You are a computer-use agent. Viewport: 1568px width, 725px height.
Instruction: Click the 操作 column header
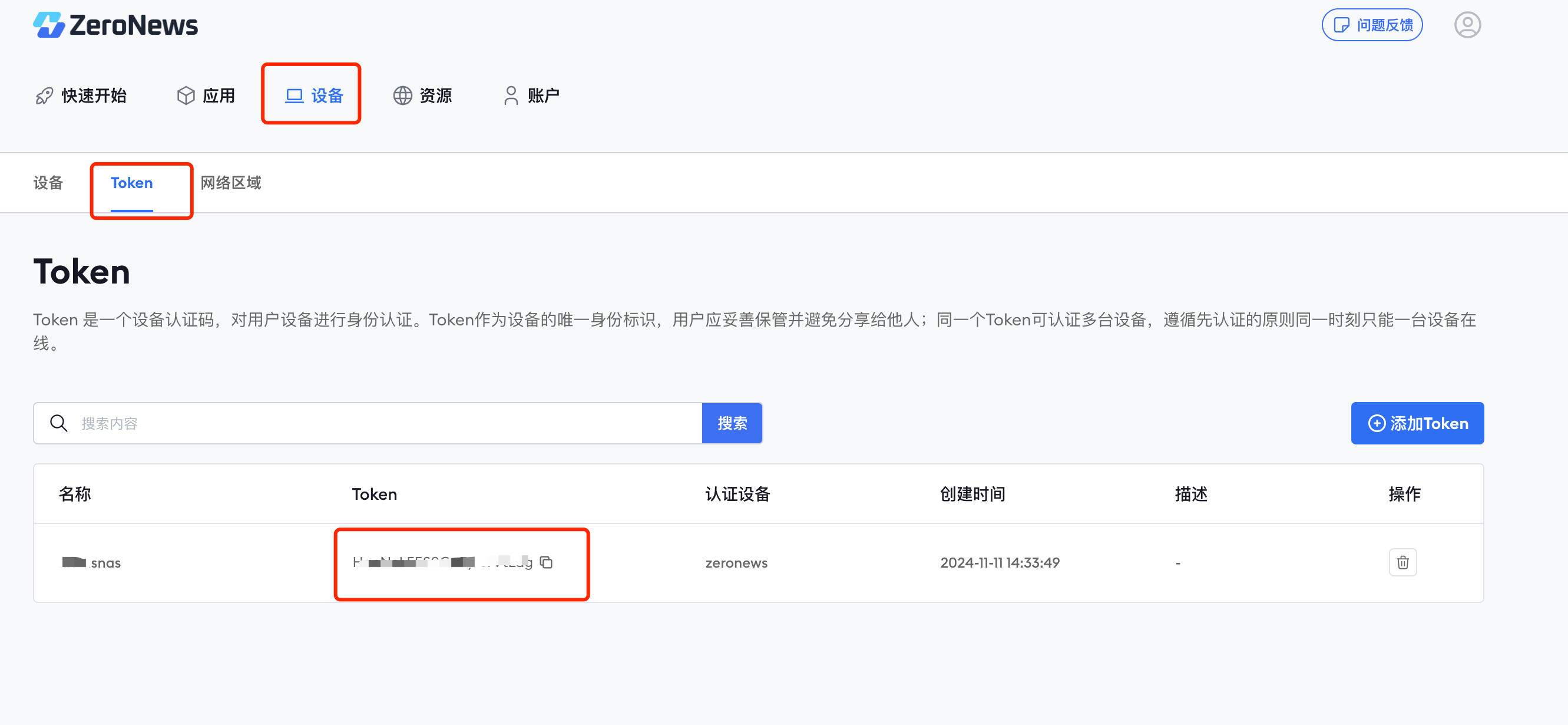coord(1404,494)
